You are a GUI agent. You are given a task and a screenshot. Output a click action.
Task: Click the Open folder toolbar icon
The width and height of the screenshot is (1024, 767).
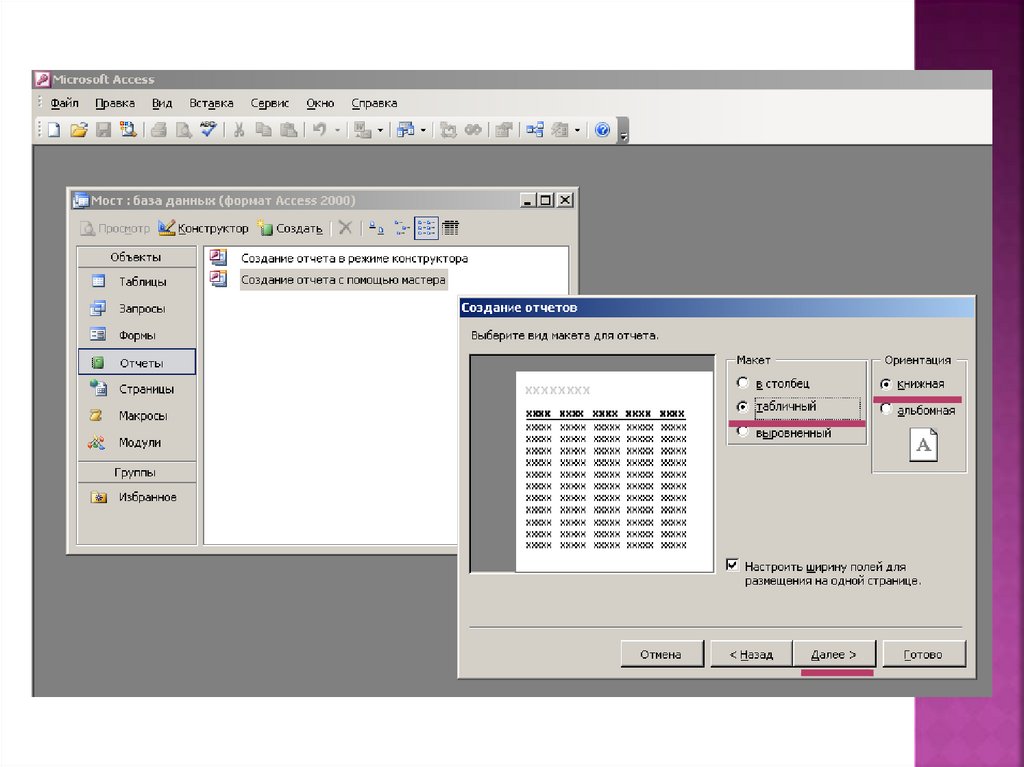pyautogui.click(x=78, y=130)
